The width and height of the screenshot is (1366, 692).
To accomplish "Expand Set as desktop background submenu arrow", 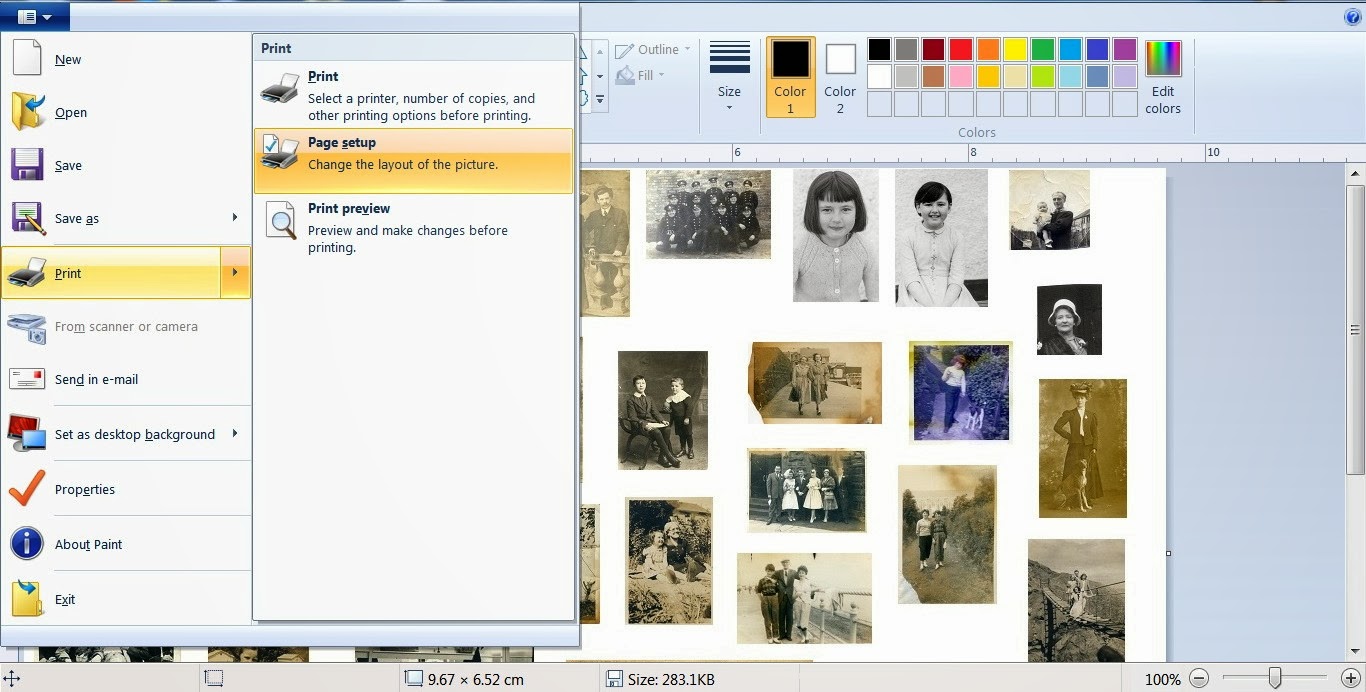I will point(235,433).
